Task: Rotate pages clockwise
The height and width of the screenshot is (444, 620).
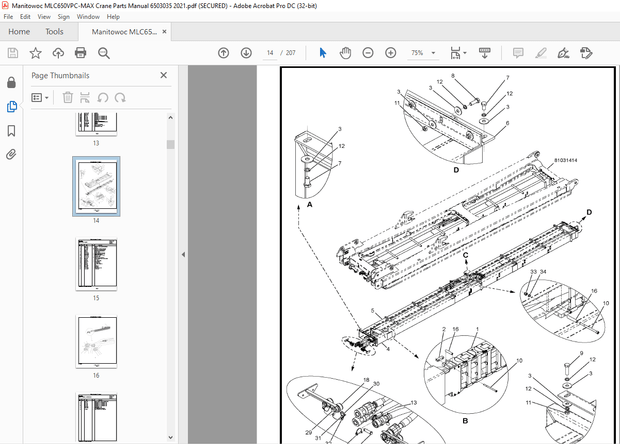Action: (x=120, y=98)
